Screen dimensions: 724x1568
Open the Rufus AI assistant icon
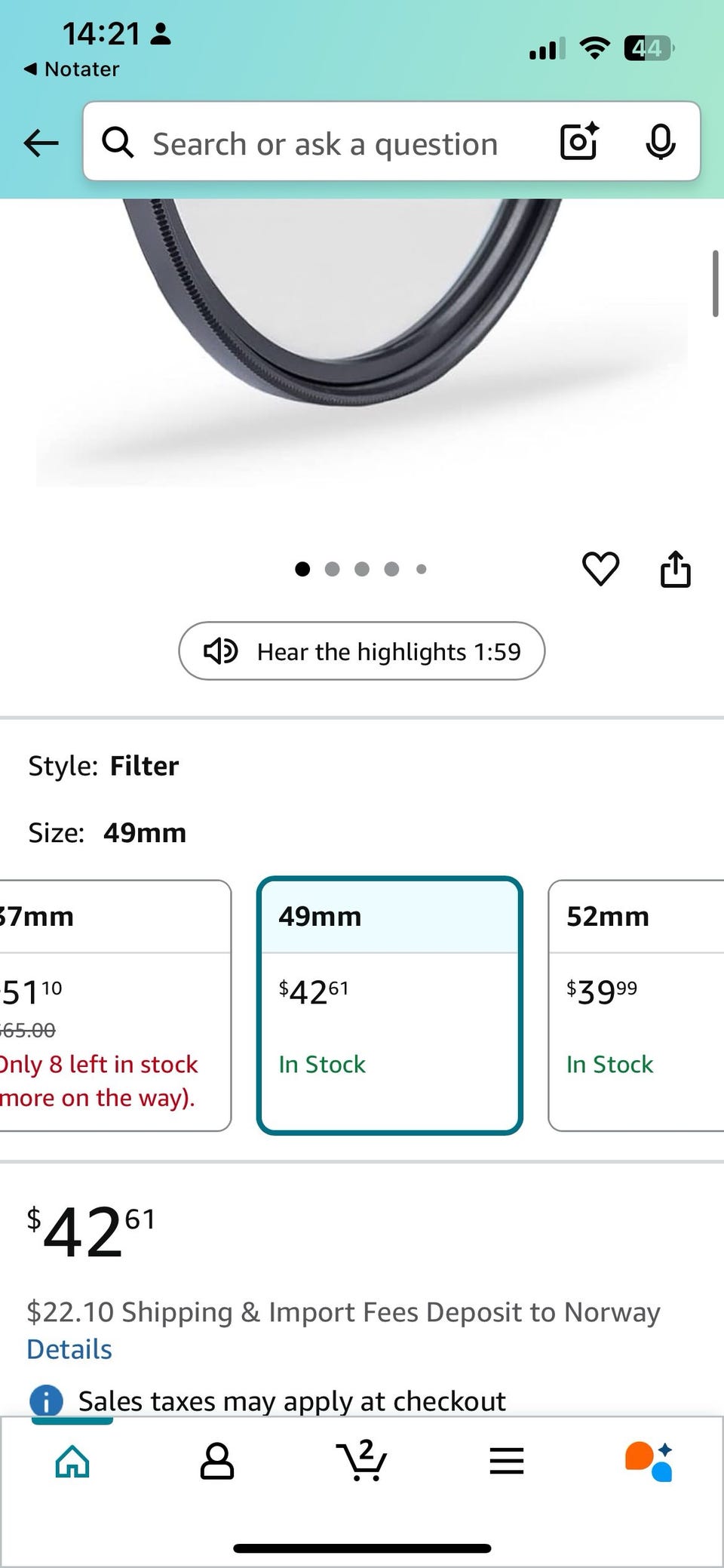coord(649,1462)
